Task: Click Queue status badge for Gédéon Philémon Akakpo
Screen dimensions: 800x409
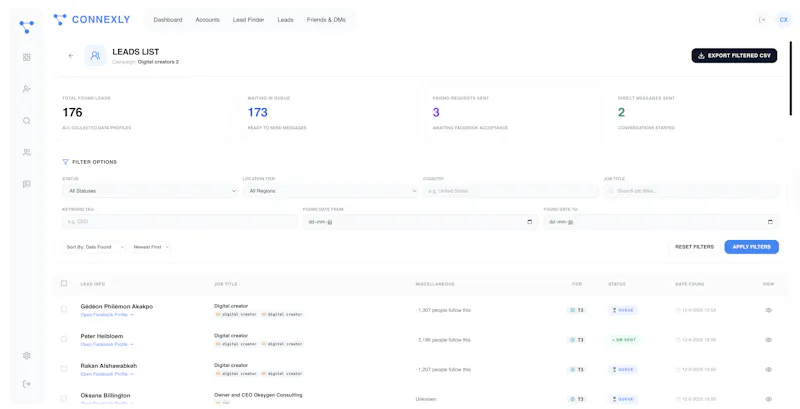Action: point(622,310)
